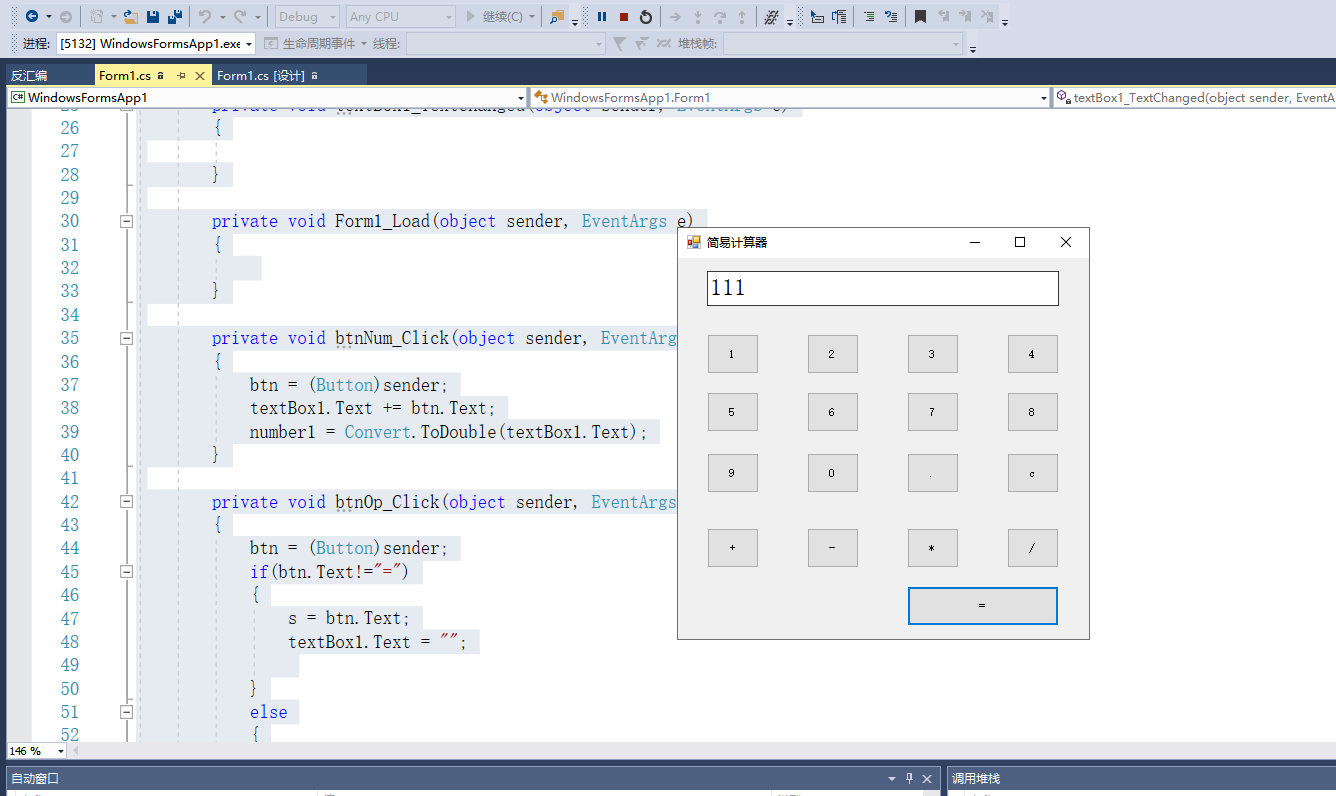Pin the auto window panel
This screenshot has height=796, width=1336.
pyautogui.click(x=909, y=778)
